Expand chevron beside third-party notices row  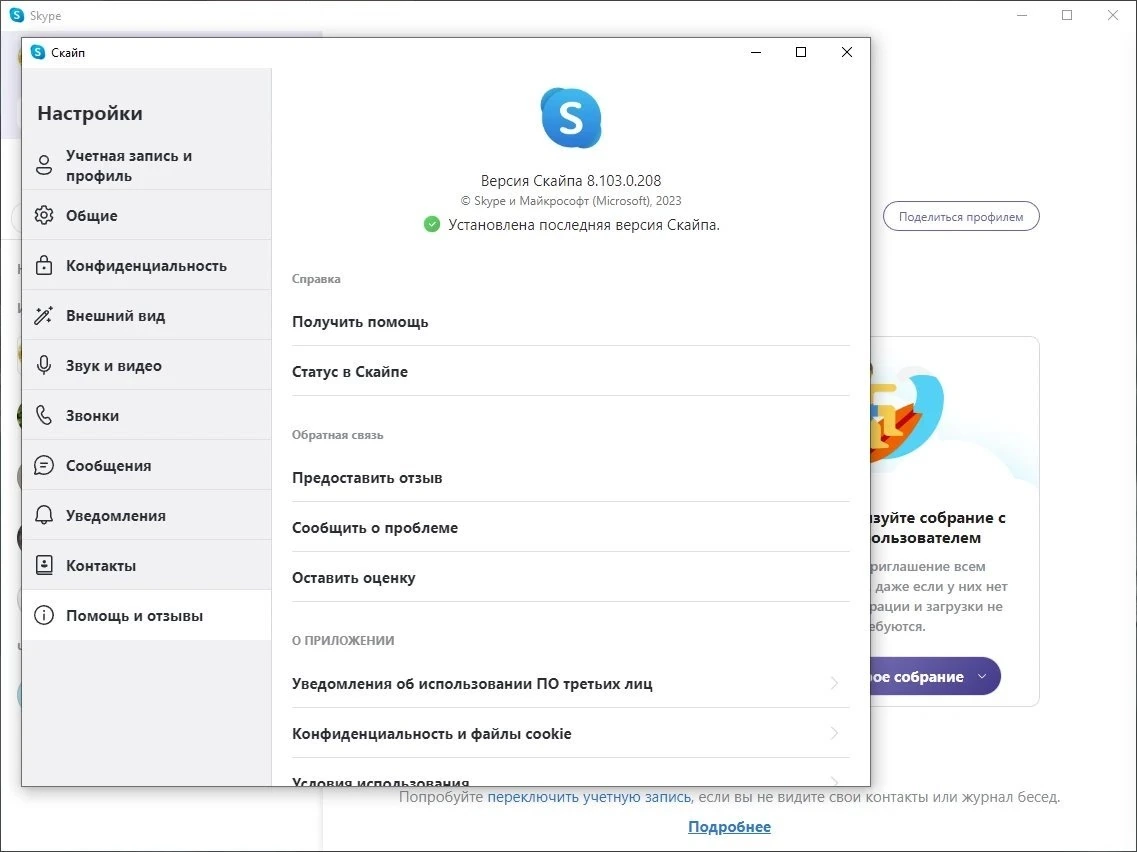tap(834, 683)
